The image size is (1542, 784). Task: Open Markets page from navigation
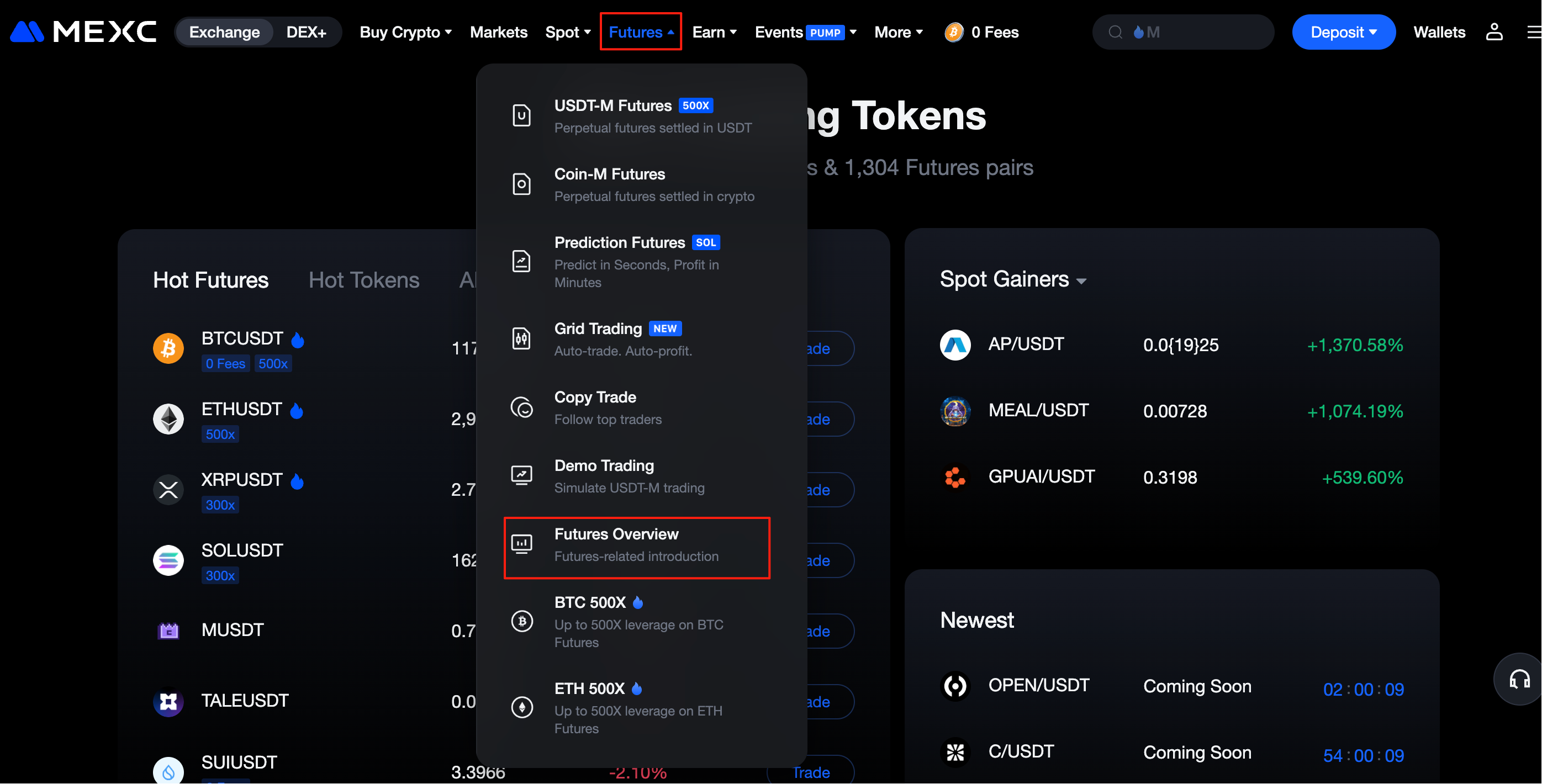498,33
